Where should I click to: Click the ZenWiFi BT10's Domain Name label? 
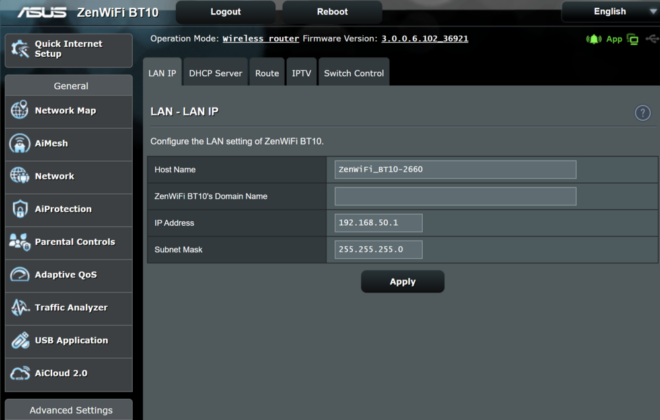pos(210,196)
